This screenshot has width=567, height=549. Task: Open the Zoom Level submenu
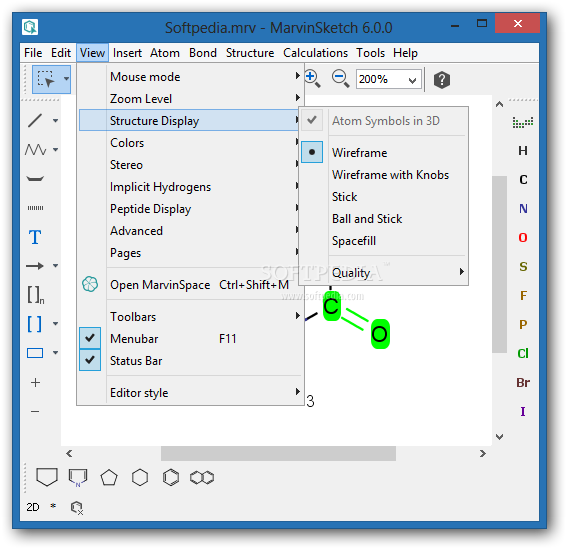point(191,99)
